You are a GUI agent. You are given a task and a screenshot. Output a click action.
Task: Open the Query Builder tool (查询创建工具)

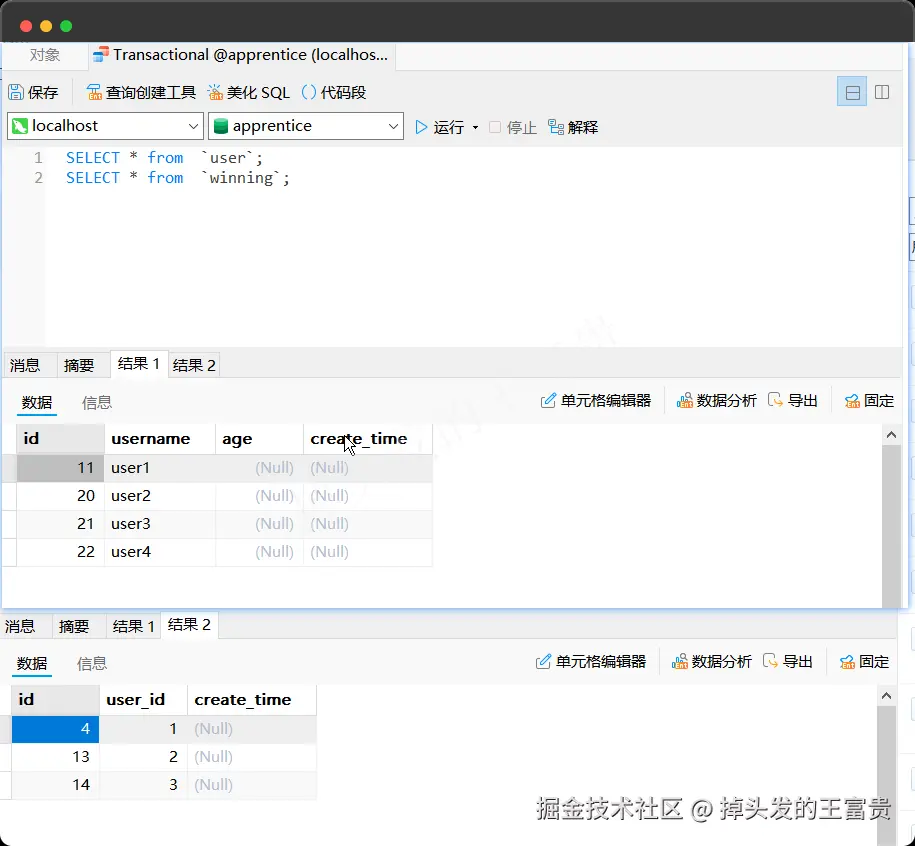[141, 92]
